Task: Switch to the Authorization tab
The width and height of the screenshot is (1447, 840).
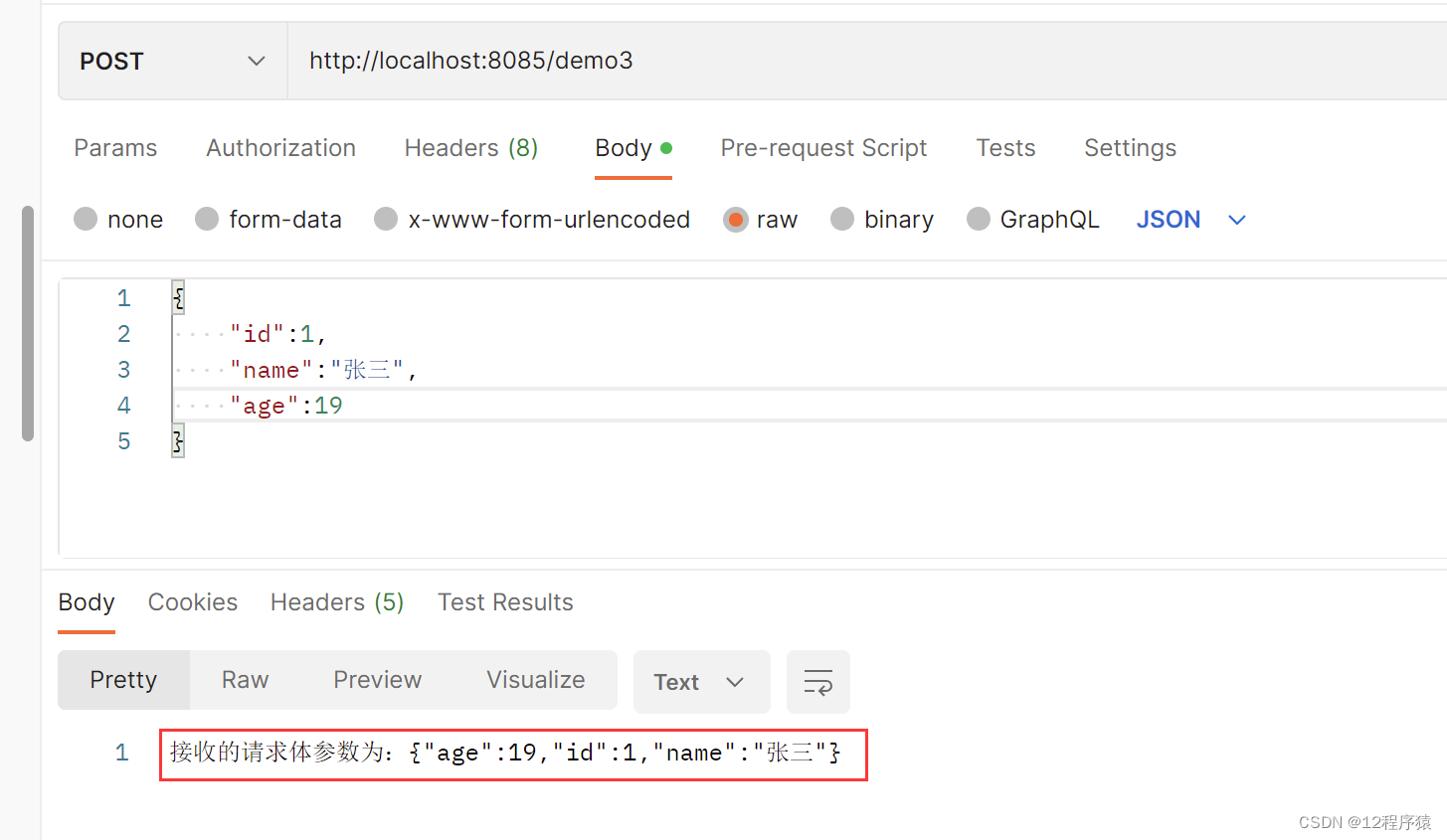Action: 280,148
